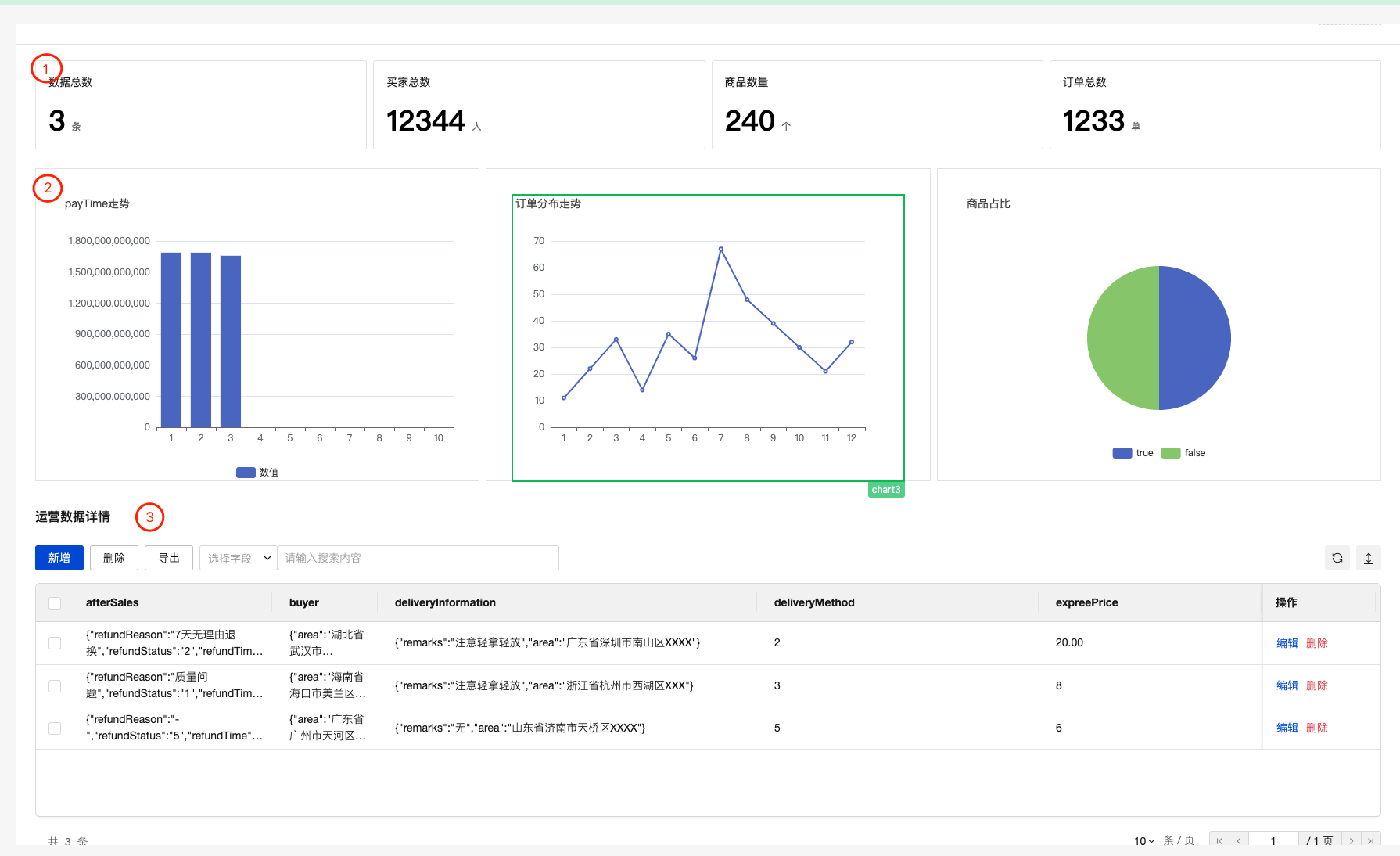The width and height of the screenshot is (1400, 856).
Task: Go to the previous page arrow
Action: 1239,841
